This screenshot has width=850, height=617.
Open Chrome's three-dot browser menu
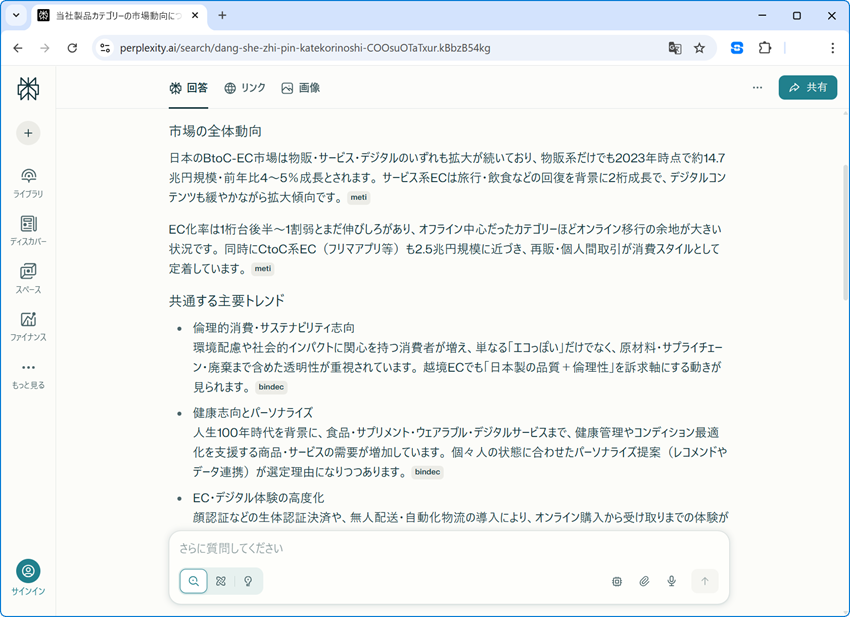pyautogui.click(x=832, y=47)
